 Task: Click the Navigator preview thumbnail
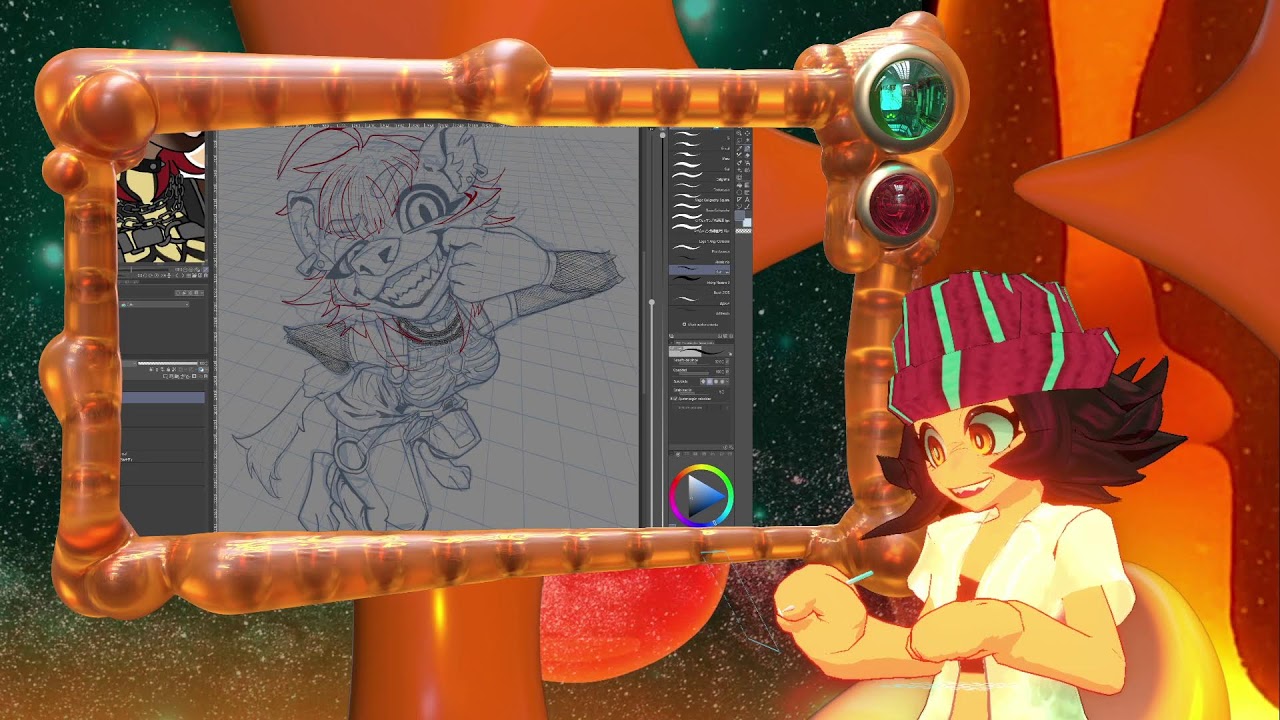pos(161,198)
